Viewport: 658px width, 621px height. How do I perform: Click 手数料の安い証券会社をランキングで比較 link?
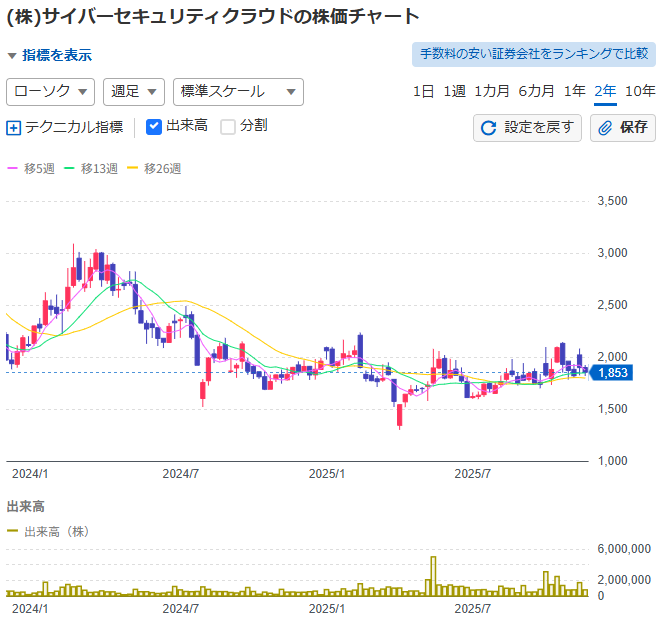[533, 54]
